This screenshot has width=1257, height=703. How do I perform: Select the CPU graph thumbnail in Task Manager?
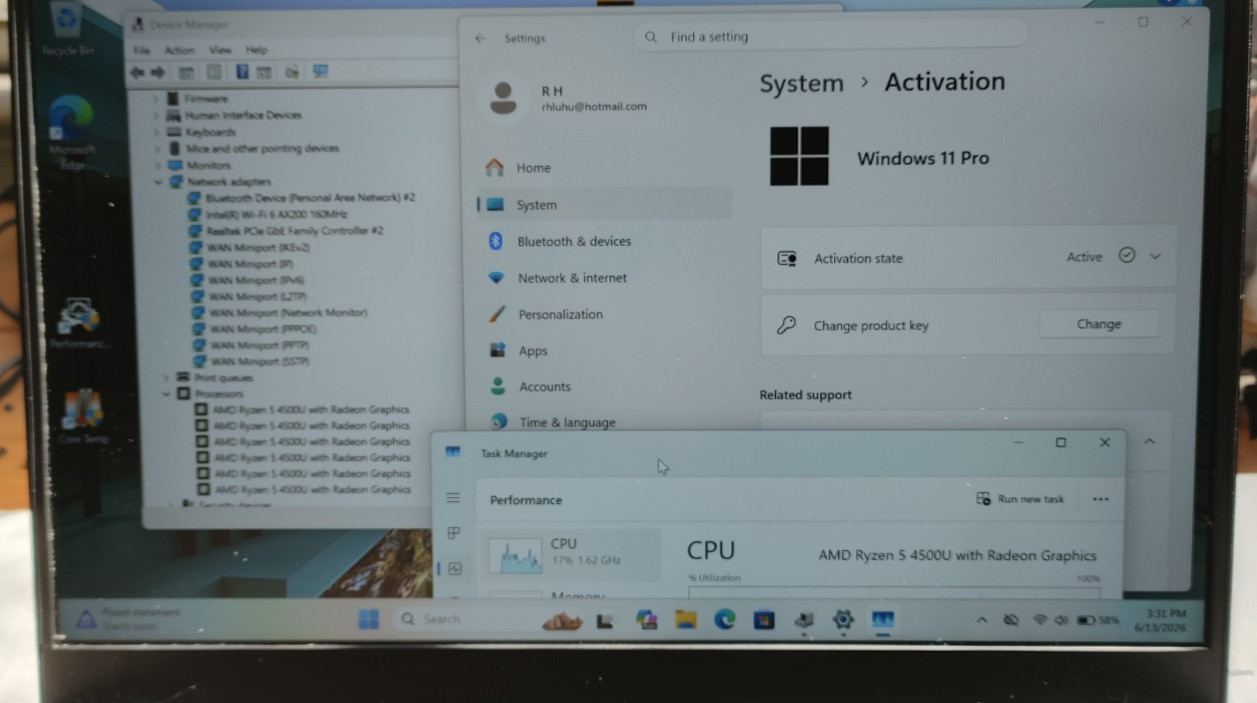[x=515, y=554]
